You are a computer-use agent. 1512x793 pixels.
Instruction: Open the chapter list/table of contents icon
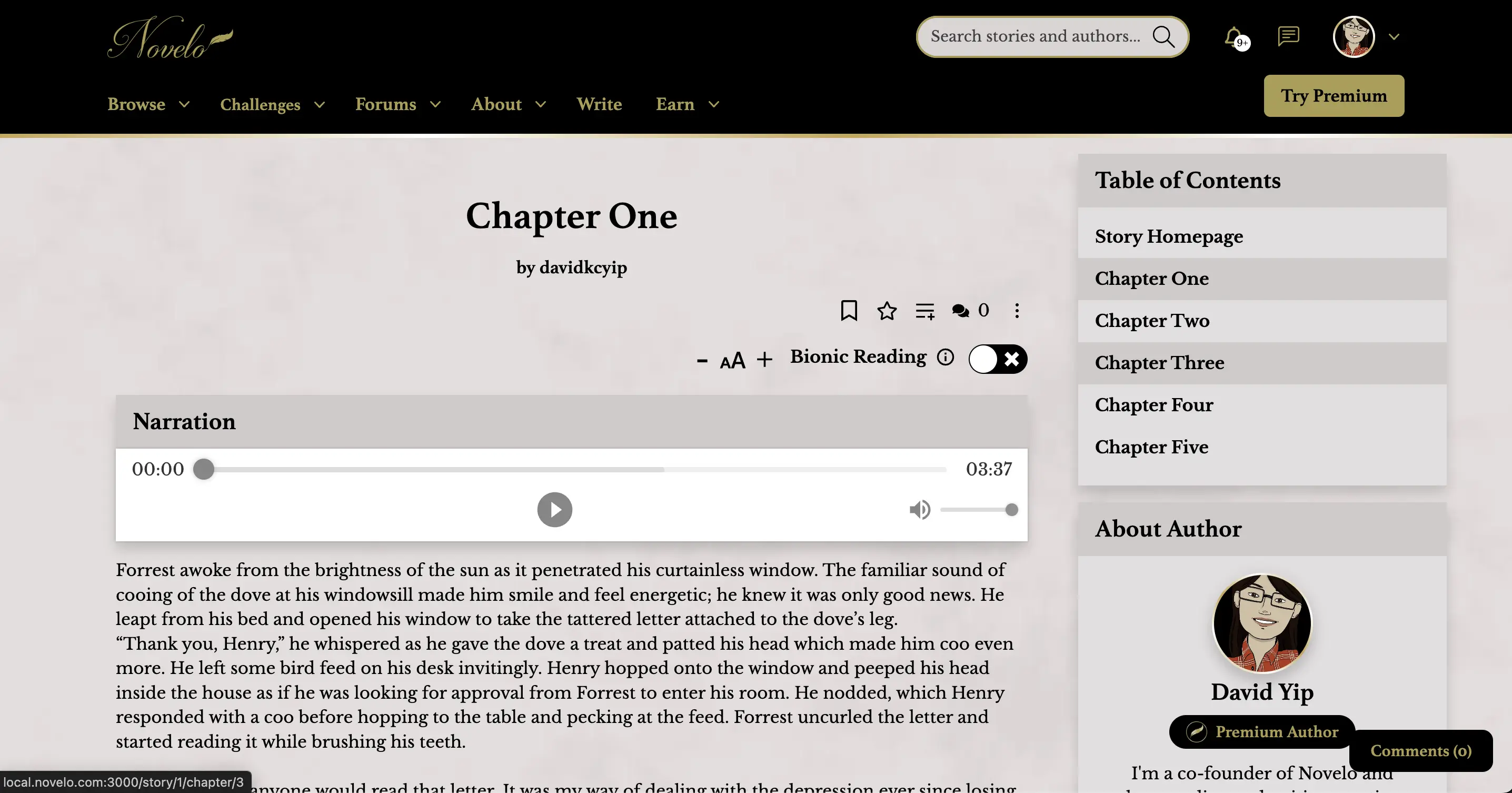point(922,309)
